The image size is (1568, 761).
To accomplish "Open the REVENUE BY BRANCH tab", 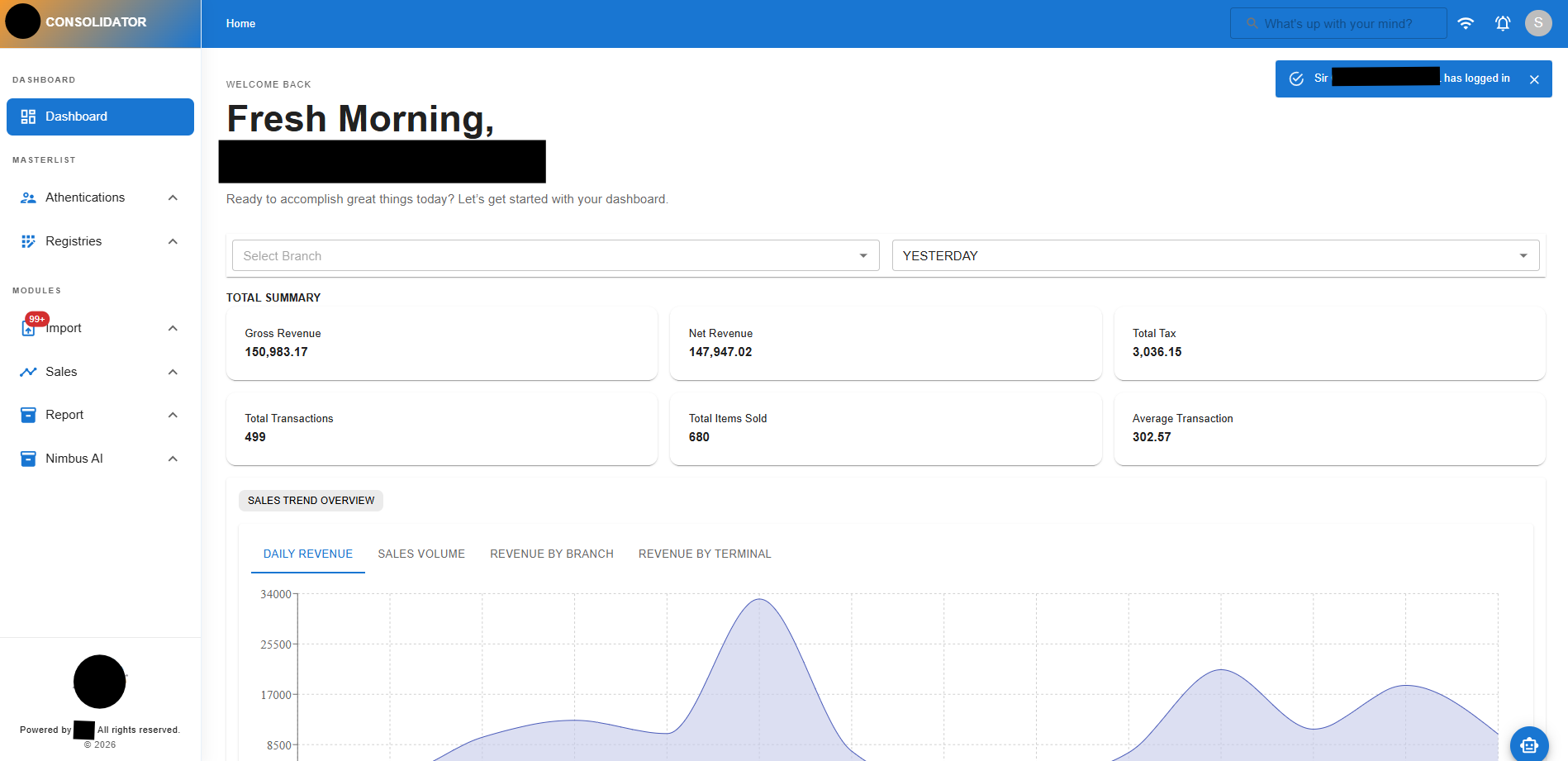I will (x=551, y=554).
